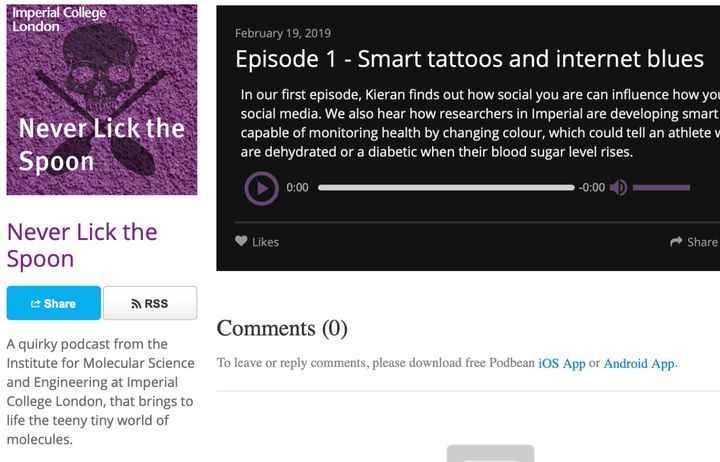720x462 pixels.
Task: Open the Never Lick the Spoon title link
Action: tap(82, 245)
